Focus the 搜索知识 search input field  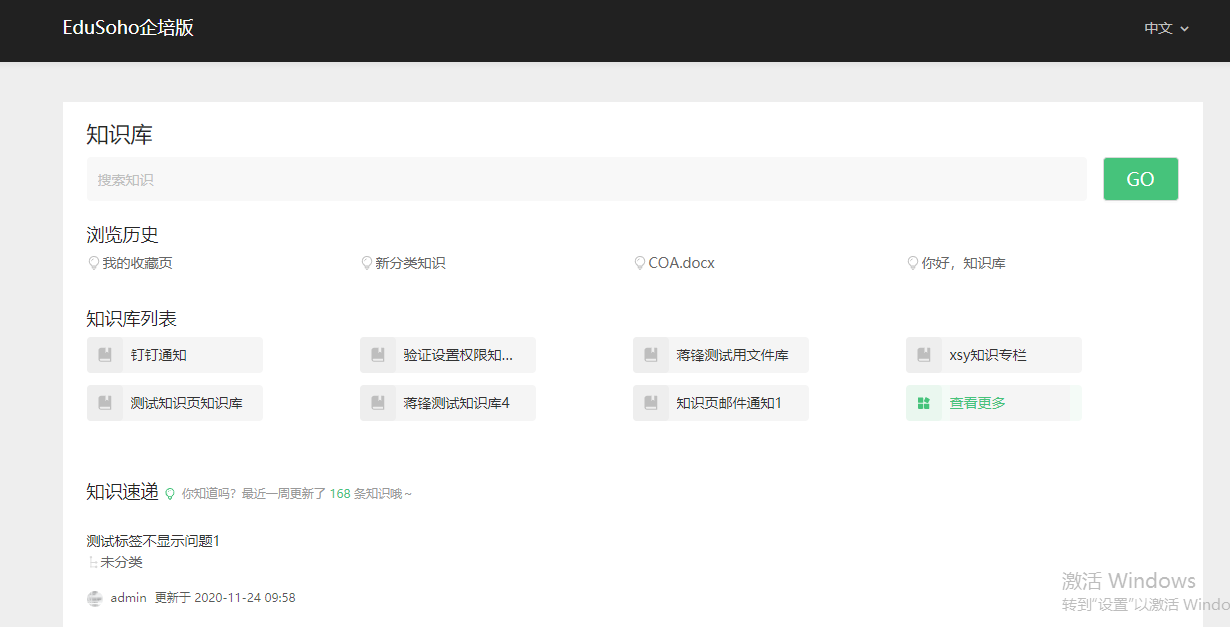[x=586, y=180]
